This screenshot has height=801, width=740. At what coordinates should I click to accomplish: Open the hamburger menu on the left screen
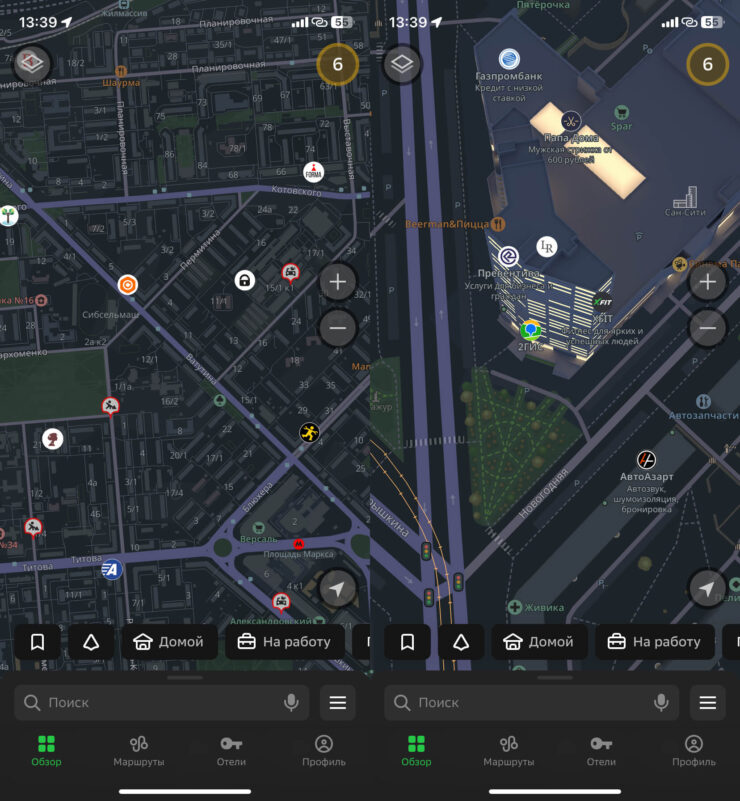click(337, 703)
